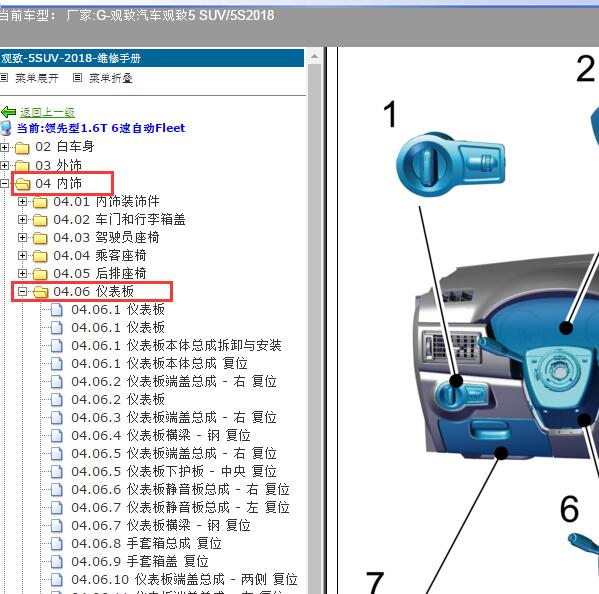Image resolution: width=599 pixels, height=594 pixels.
Task: Click the light switch part labeled 1
Action: (451, 164)
